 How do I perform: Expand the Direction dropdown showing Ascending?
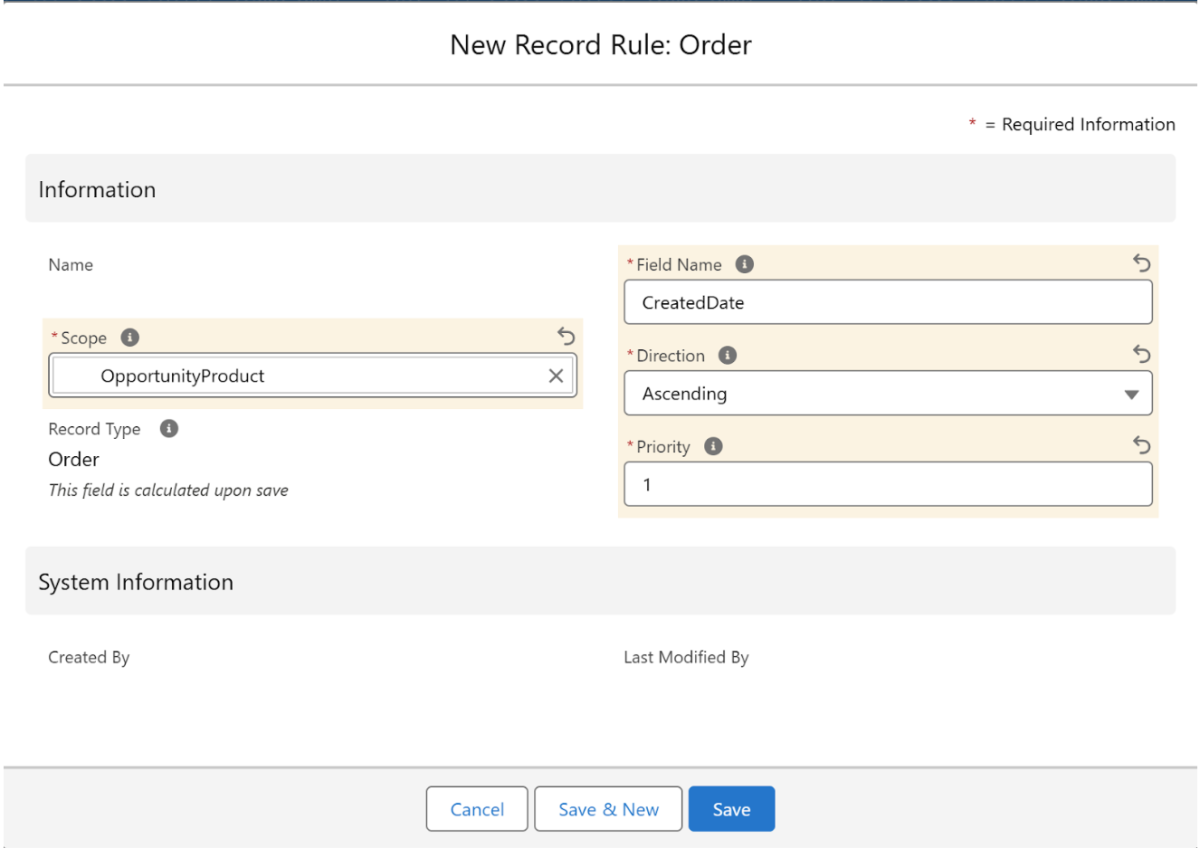(x=887, y=394)
